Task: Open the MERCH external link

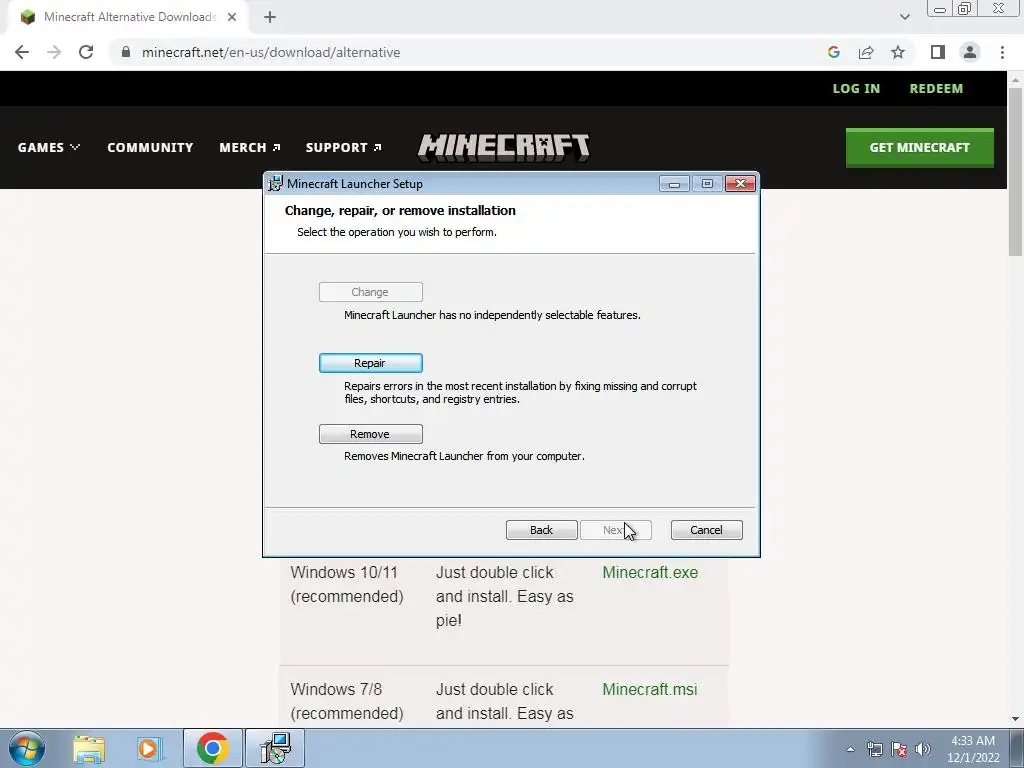Action: point(249,148)
